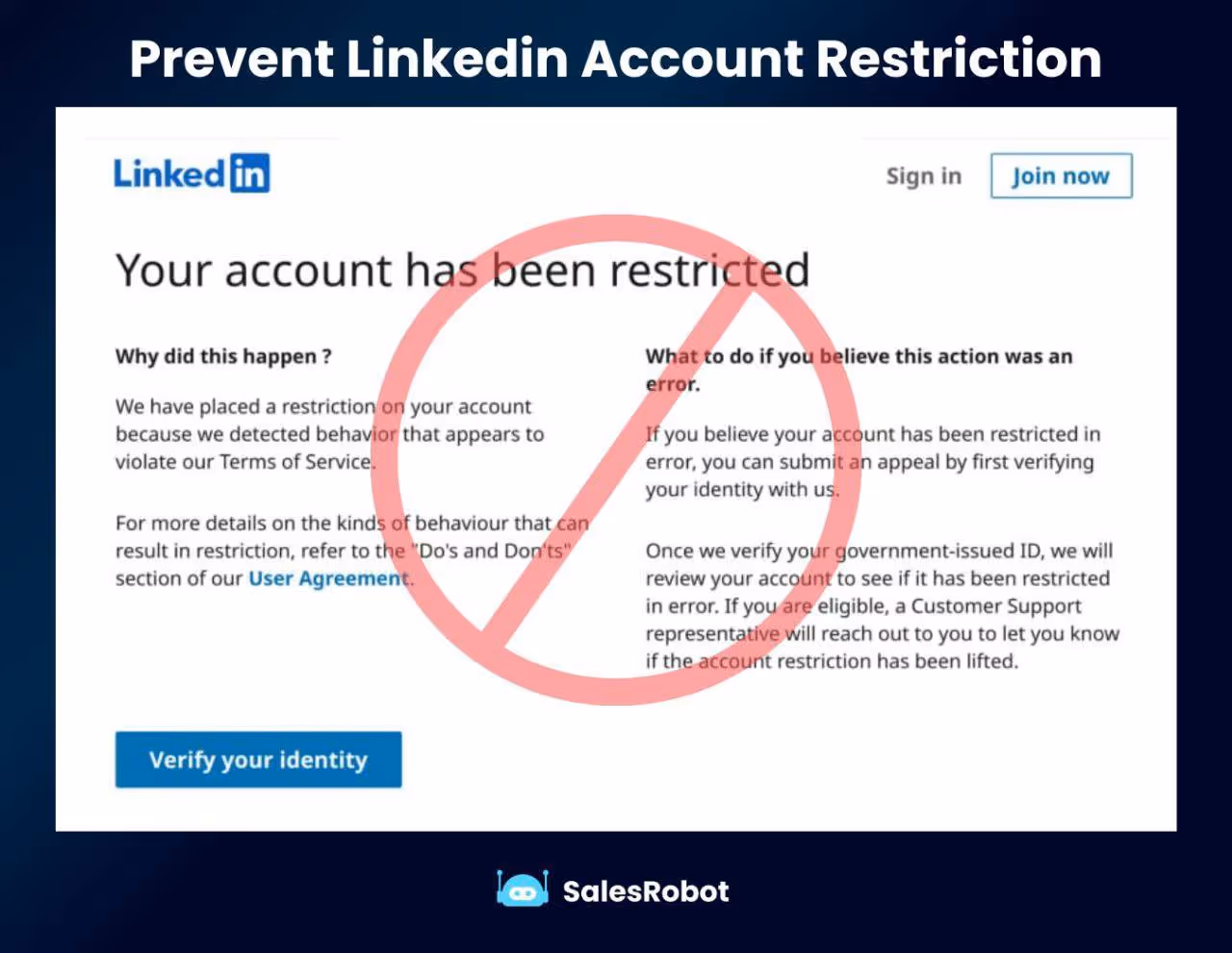Click the Terms of Service violation paragraph

(x=329, y=433)
